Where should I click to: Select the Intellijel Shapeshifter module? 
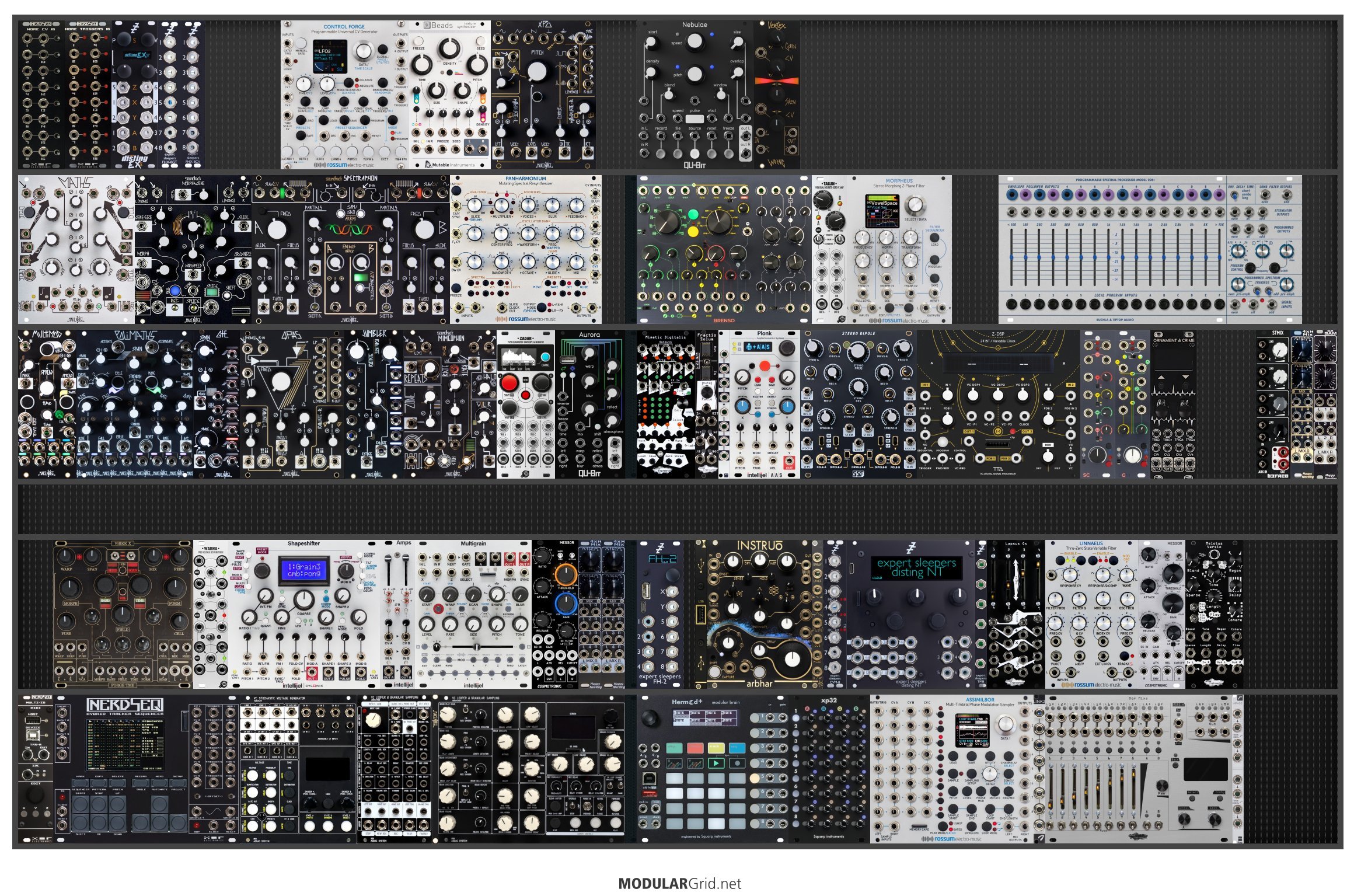click(303, 614)
